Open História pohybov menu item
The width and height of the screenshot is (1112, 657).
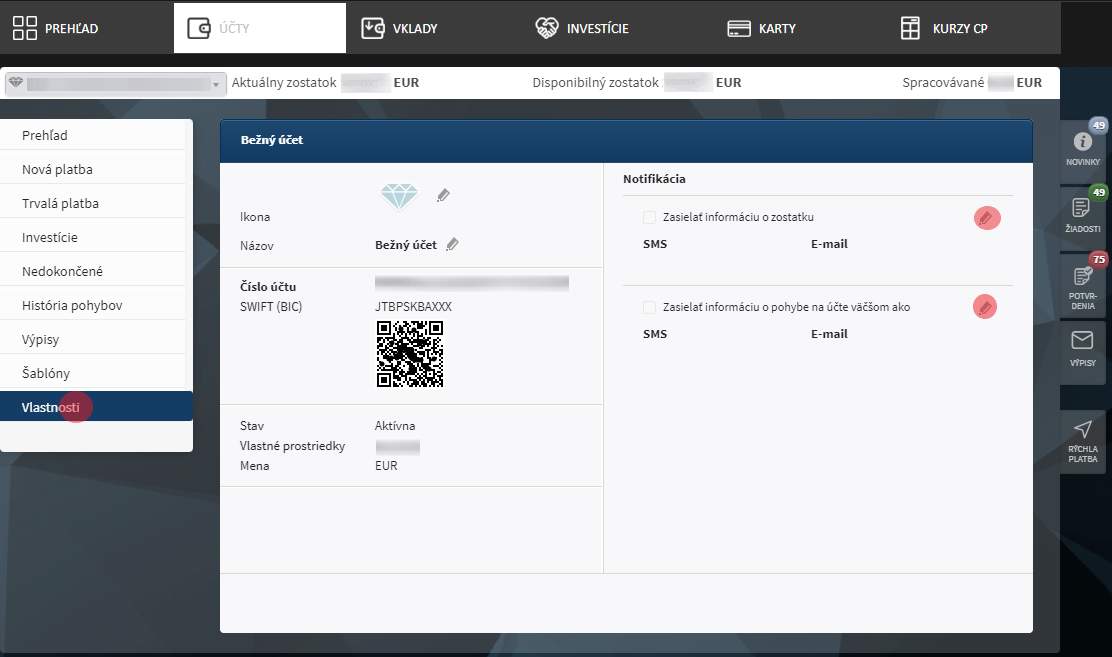click(x=72, y=305)
